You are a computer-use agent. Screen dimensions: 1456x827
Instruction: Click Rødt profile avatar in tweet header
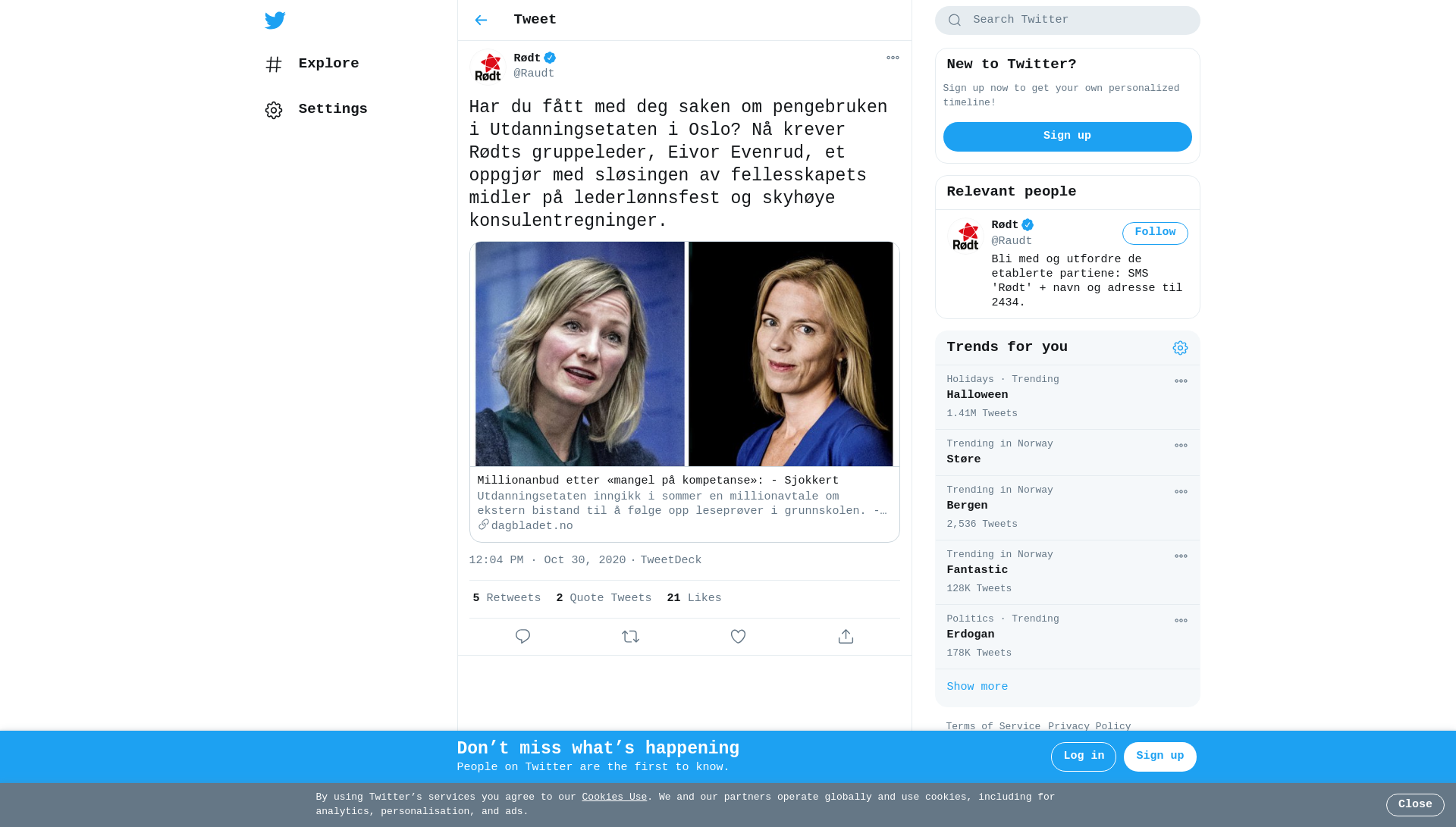[x=488, y=67]
